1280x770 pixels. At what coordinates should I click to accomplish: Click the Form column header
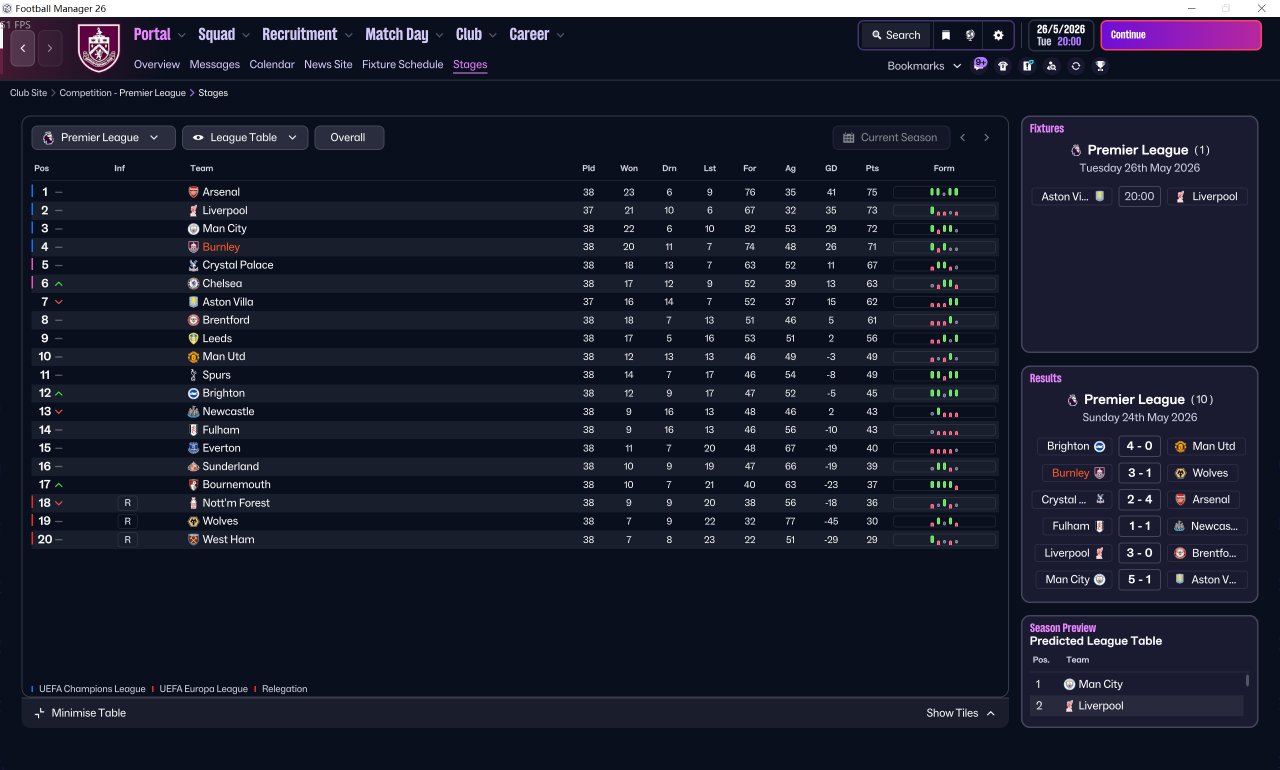point(944,168)
